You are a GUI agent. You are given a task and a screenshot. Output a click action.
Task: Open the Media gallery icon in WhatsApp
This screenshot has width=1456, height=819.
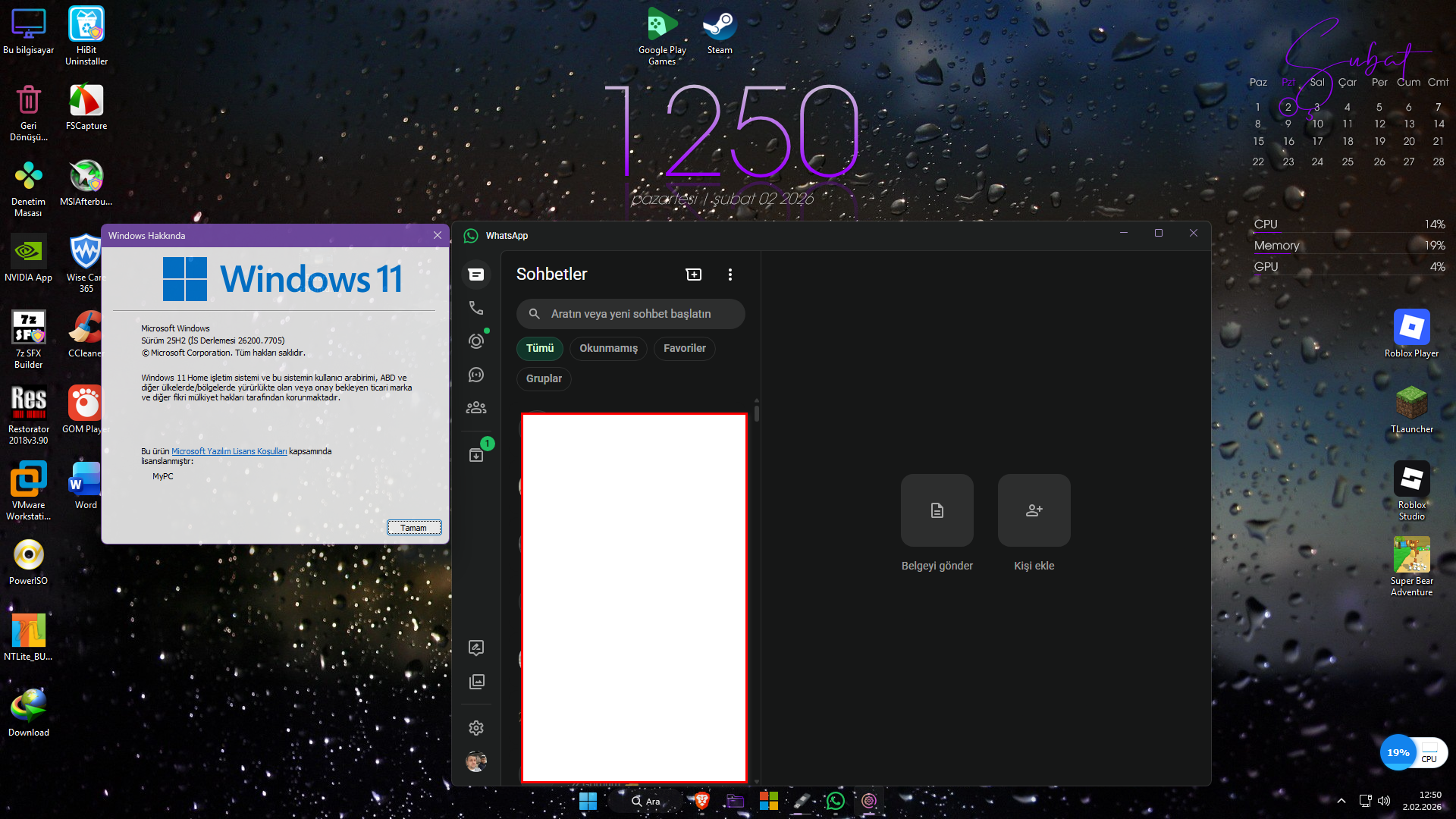tap(476, 682)
